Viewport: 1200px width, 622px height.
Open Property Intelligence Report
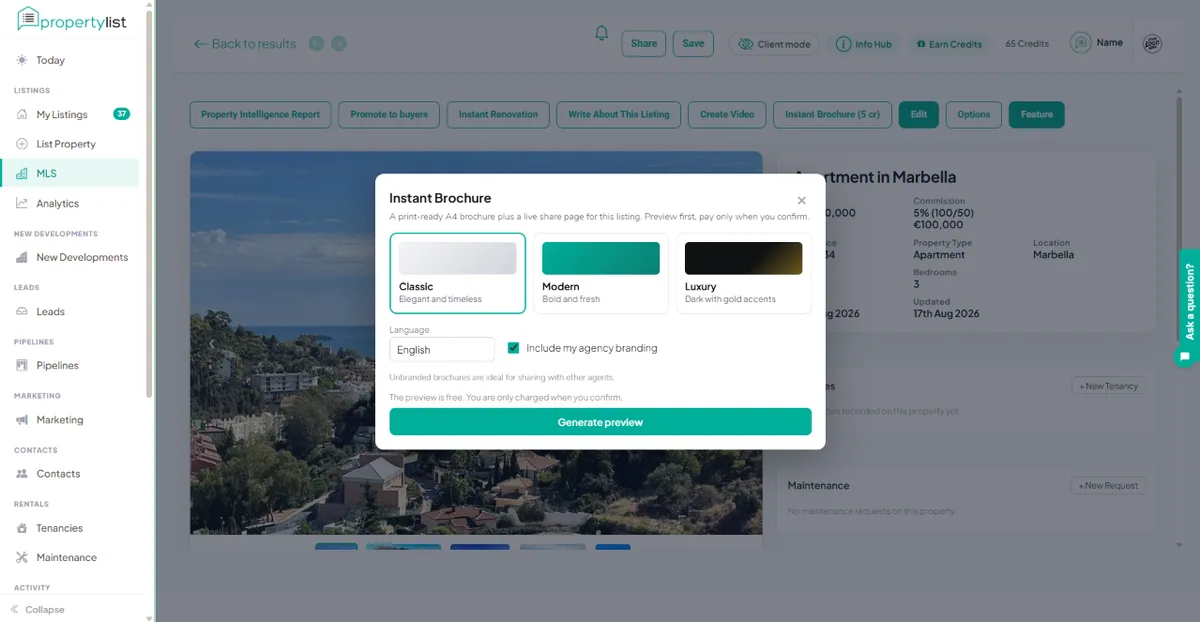tap(260, 114)
